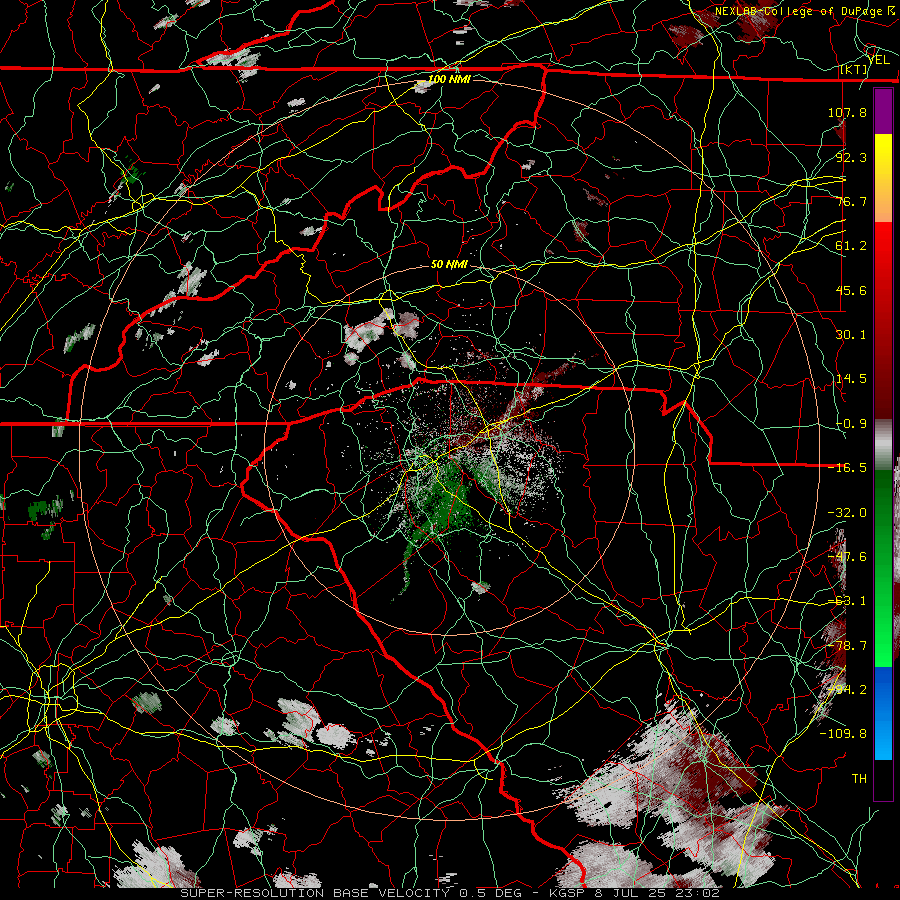Click the VEL product label
This screenshot has height=900, width=900.
pos(878,60)
